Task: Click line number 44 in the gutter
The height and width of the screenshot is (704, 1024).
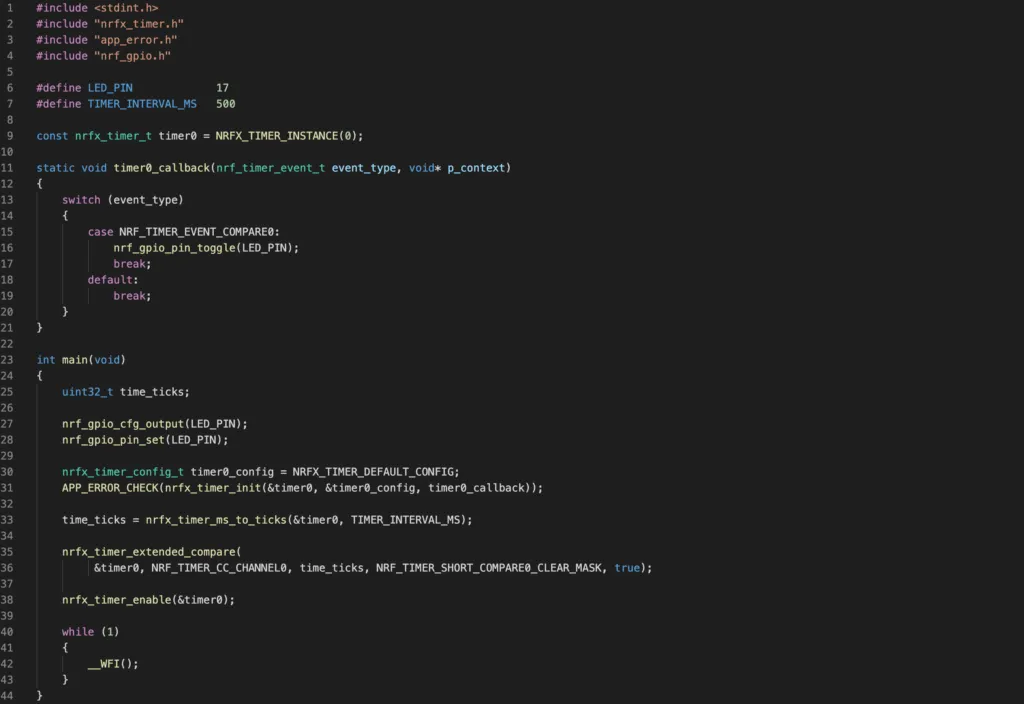Action: (9, 695)
